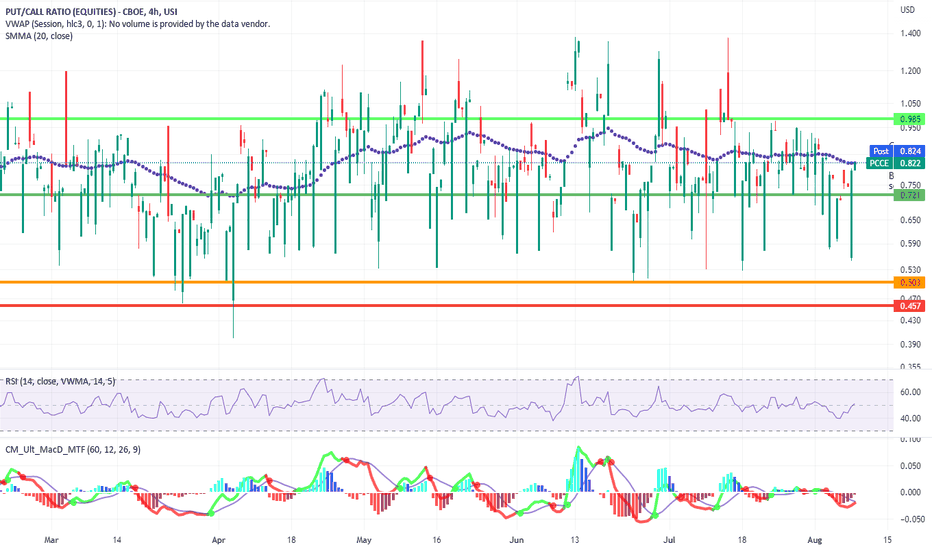Viewport: 932px width, 550px height.
Task: Click the PUT/CALL RATIO (EQUITIES) symbol title
Action: 91,11
